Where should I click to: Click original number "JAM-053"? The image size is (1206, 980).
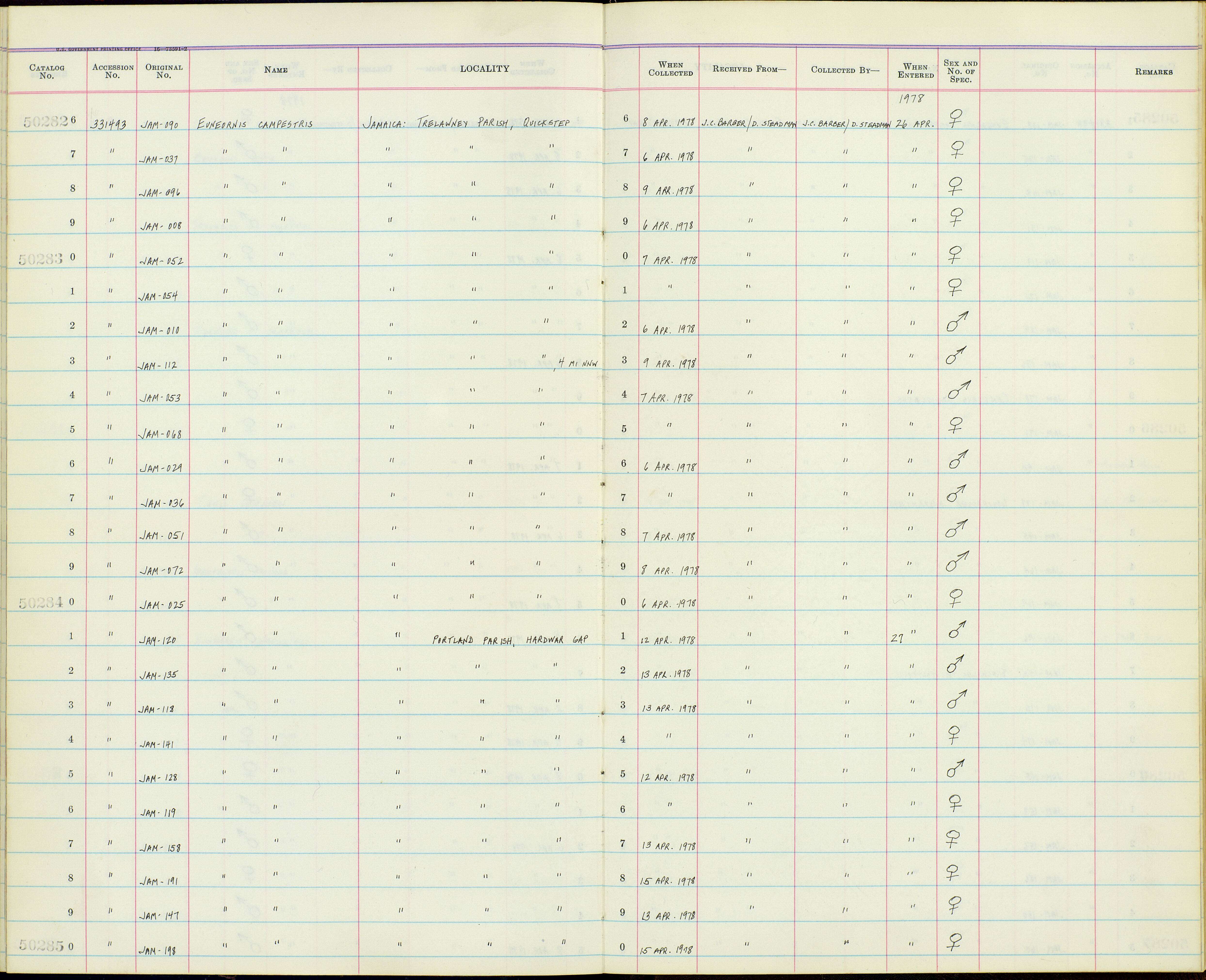160,398
